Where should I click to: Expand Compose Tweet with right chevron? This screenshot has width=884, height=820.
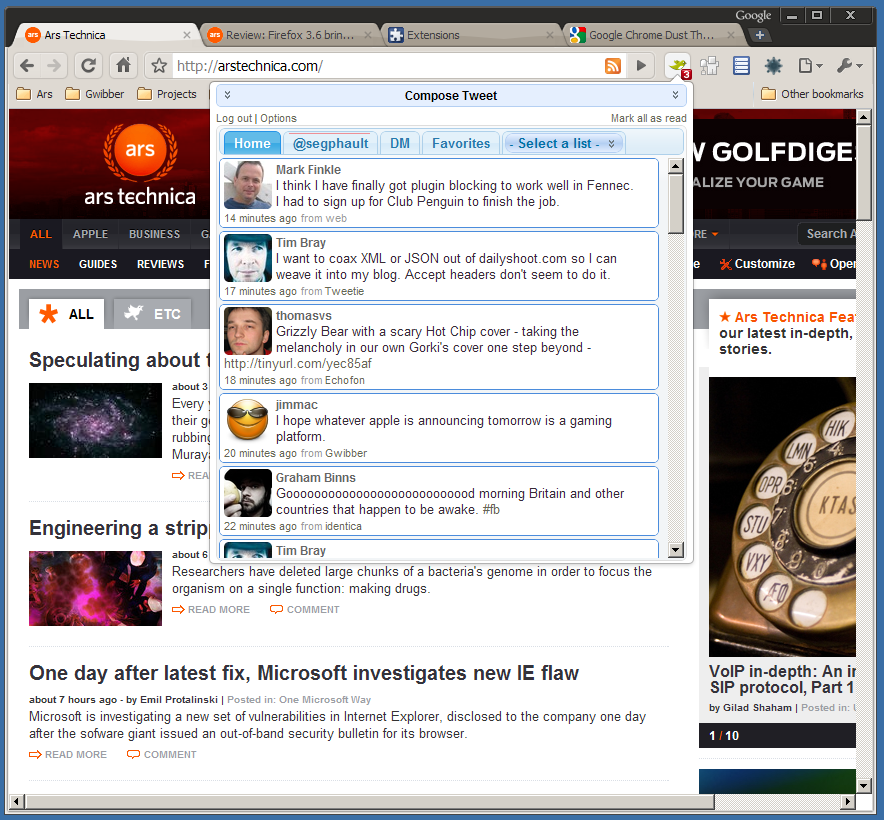point(675,95)
